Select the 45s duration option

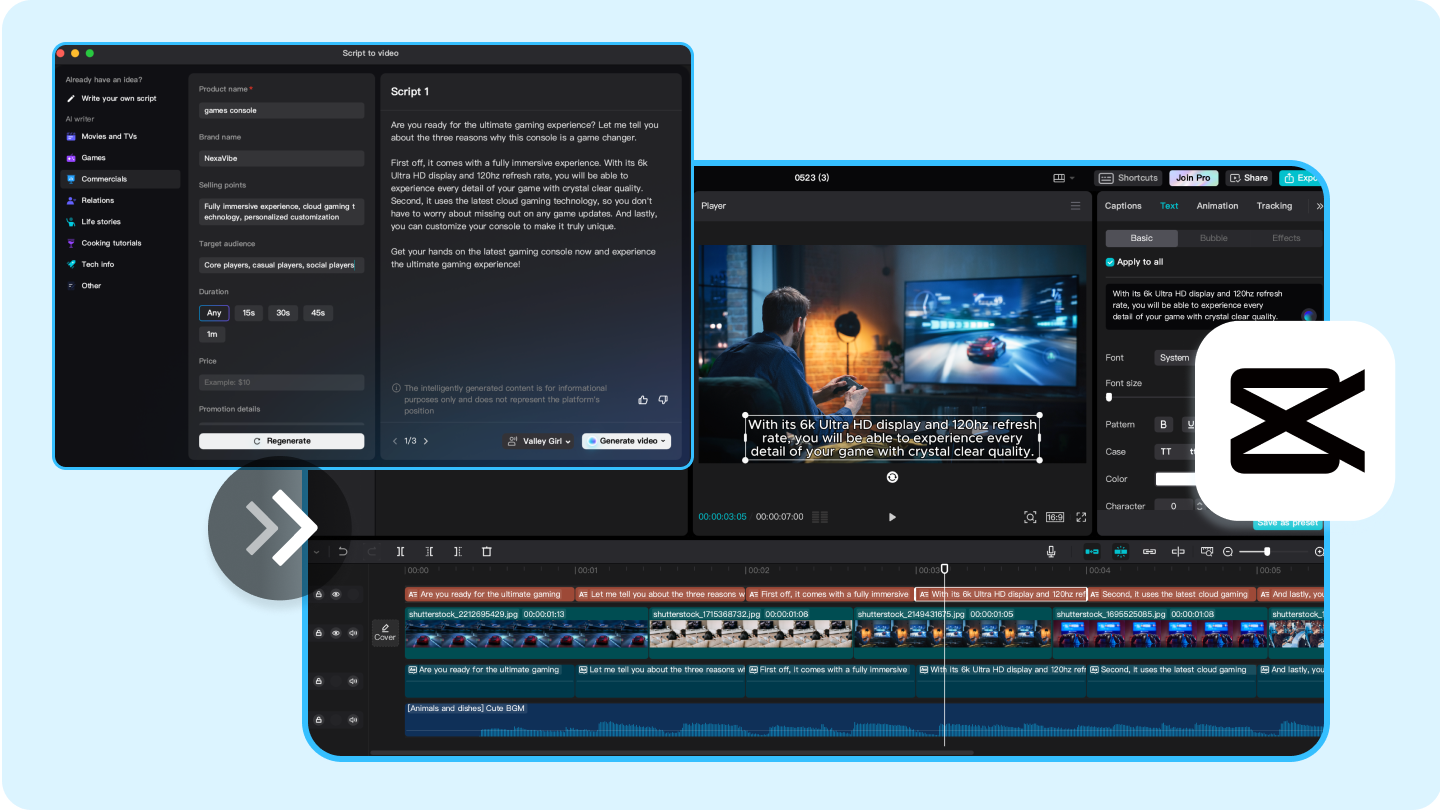click(x=318, y=313)
